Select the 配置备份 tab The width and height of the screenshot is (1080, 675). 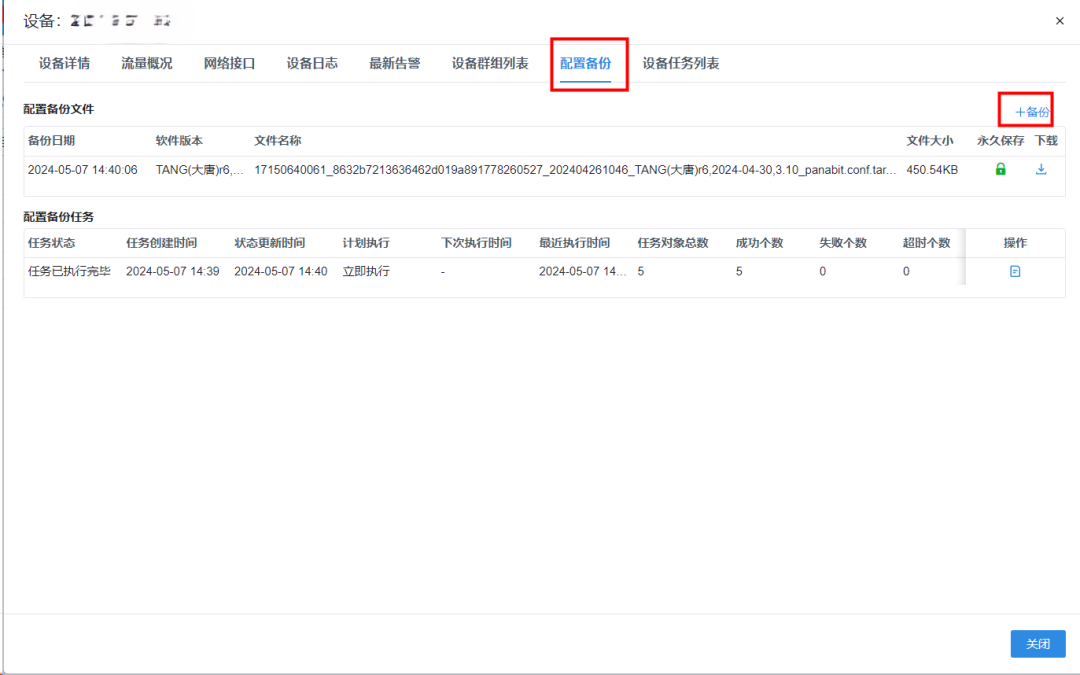click(x=585, y=63)
